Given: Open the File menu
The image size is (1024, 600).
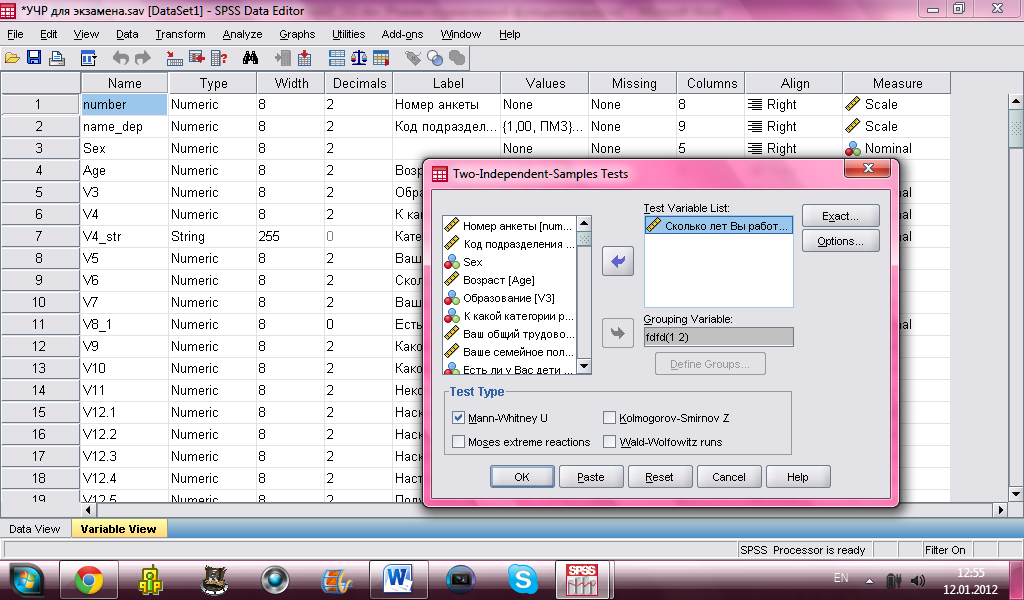Looking at the screenshot, I should [x=15, y=34].
